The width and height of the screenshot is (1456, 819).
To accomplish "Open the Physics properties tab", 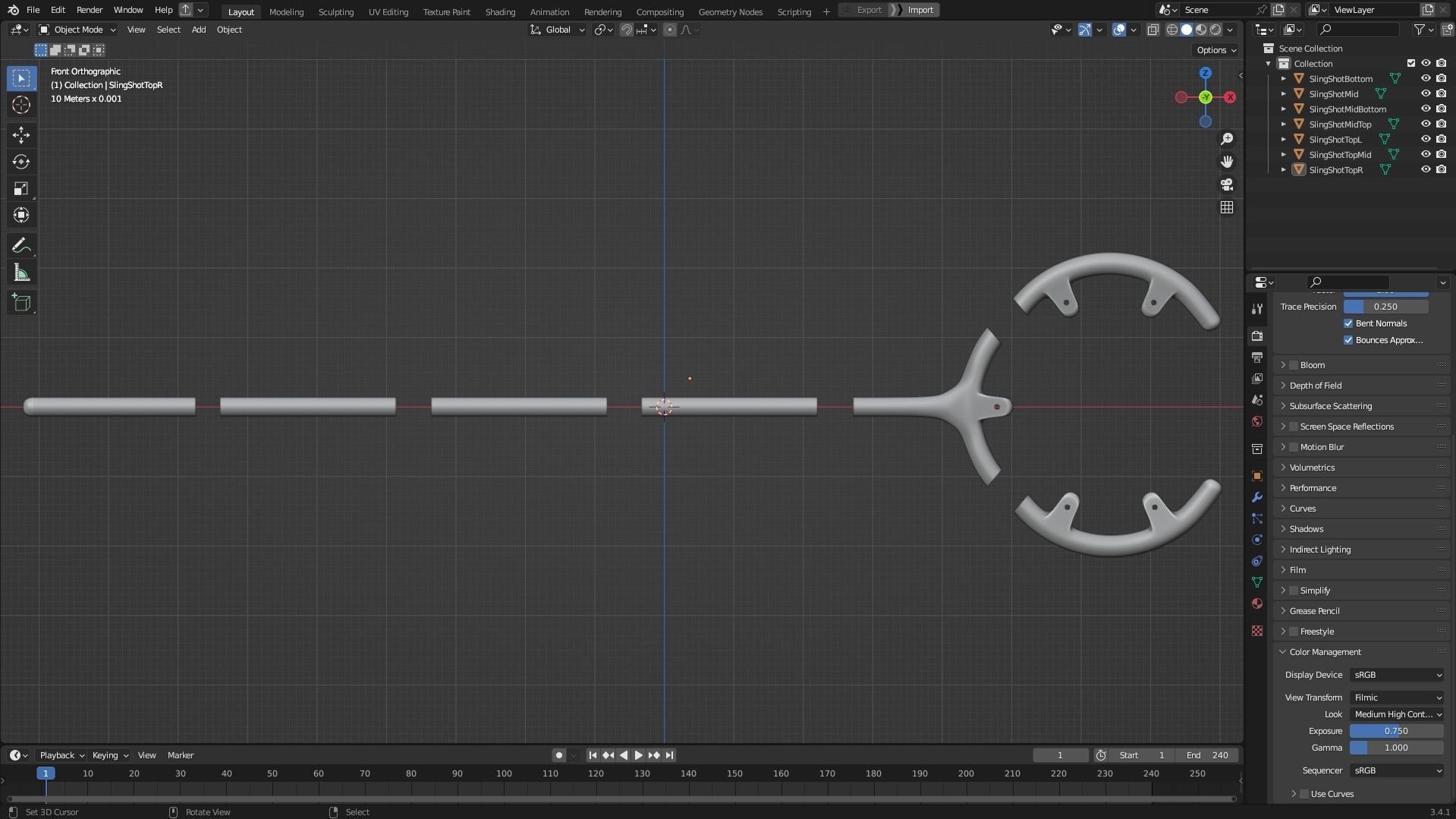I will (1257, 540).
